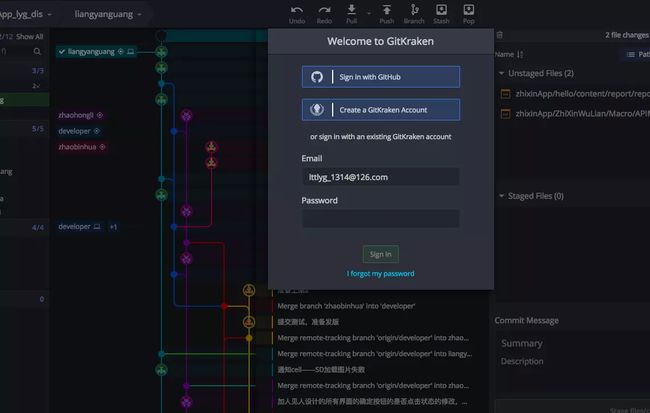Open the Pull options dropdown arrow
Image resolution: width=650 pixels, height=413 pixels.
[x=369, y=14]
